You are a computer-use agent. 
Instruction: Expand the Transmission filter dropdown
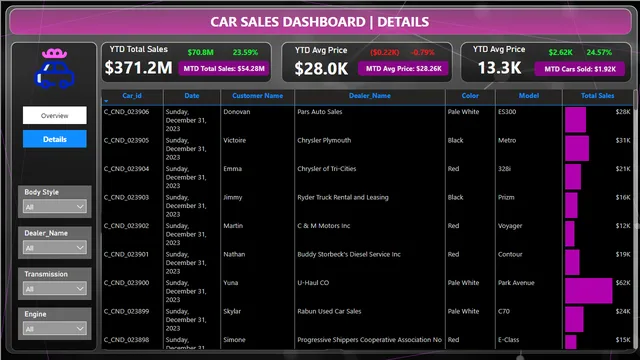point(55,289)
